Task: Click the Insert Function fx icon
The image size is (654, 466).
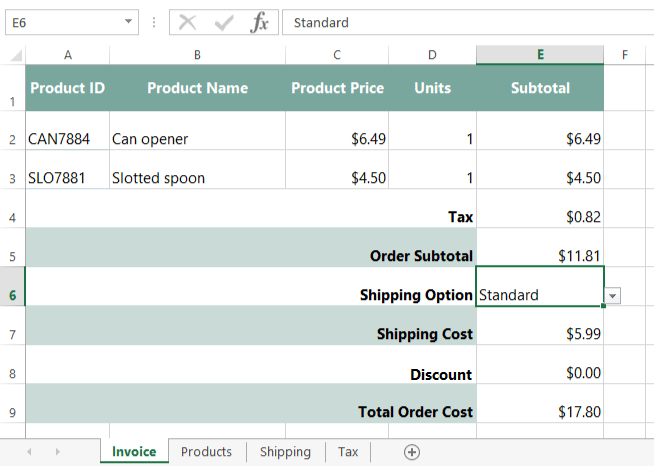Action: click(259, 23)
